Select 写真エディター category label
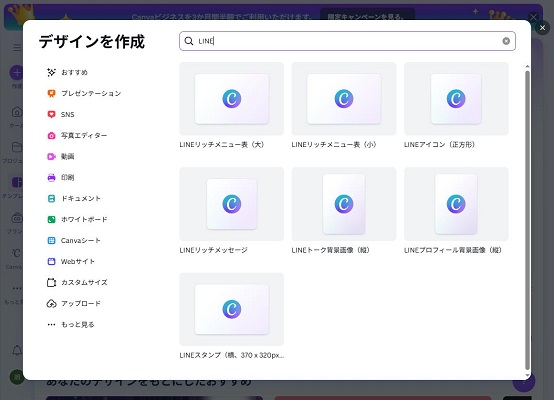This screenshot has height=400, width=554. [84, 135]
